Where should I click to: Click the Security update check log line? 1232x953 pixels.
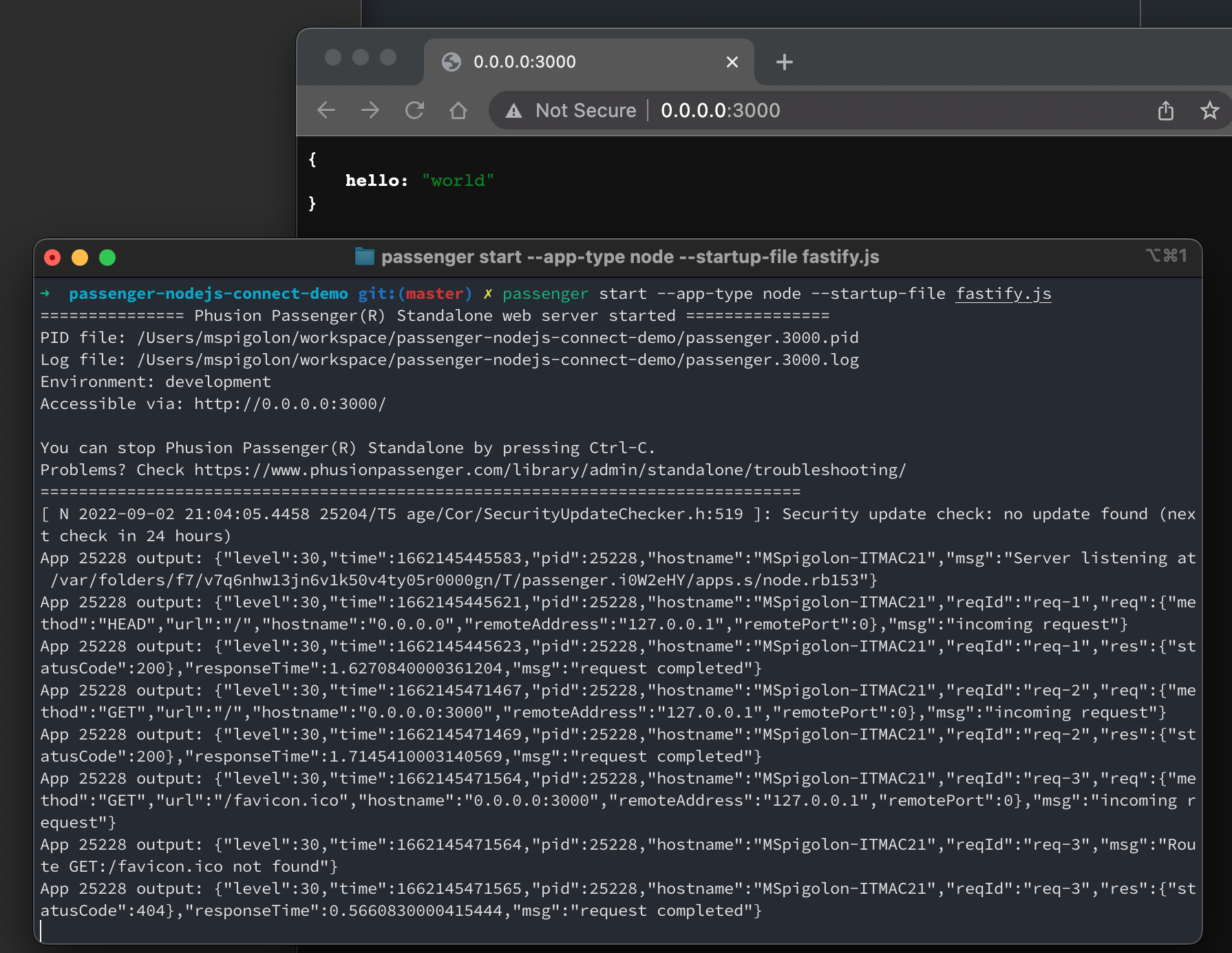(x=618, y=525)
